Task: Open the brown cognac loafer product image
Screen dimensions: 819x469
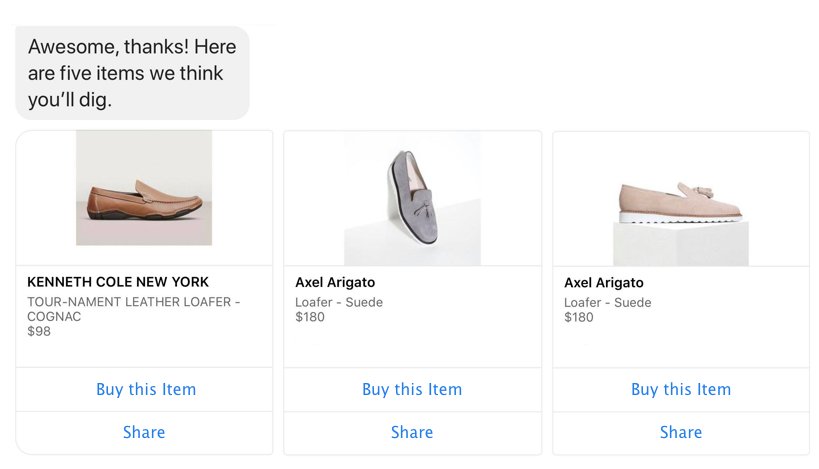Action: click(x=144, y=188)
